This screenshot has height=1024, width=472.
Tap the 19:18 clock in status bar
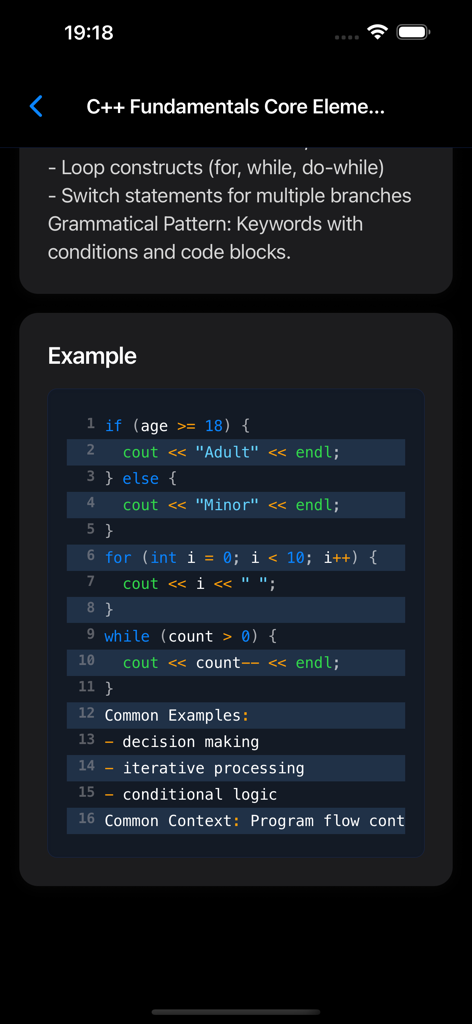(x=89, y=33)
